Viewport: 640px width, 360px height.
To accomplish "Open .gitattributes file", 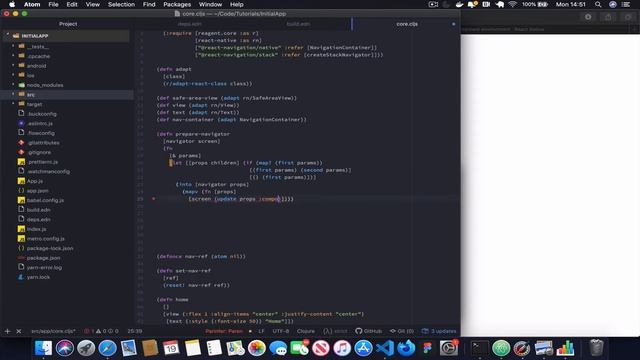I will point(43,142).
